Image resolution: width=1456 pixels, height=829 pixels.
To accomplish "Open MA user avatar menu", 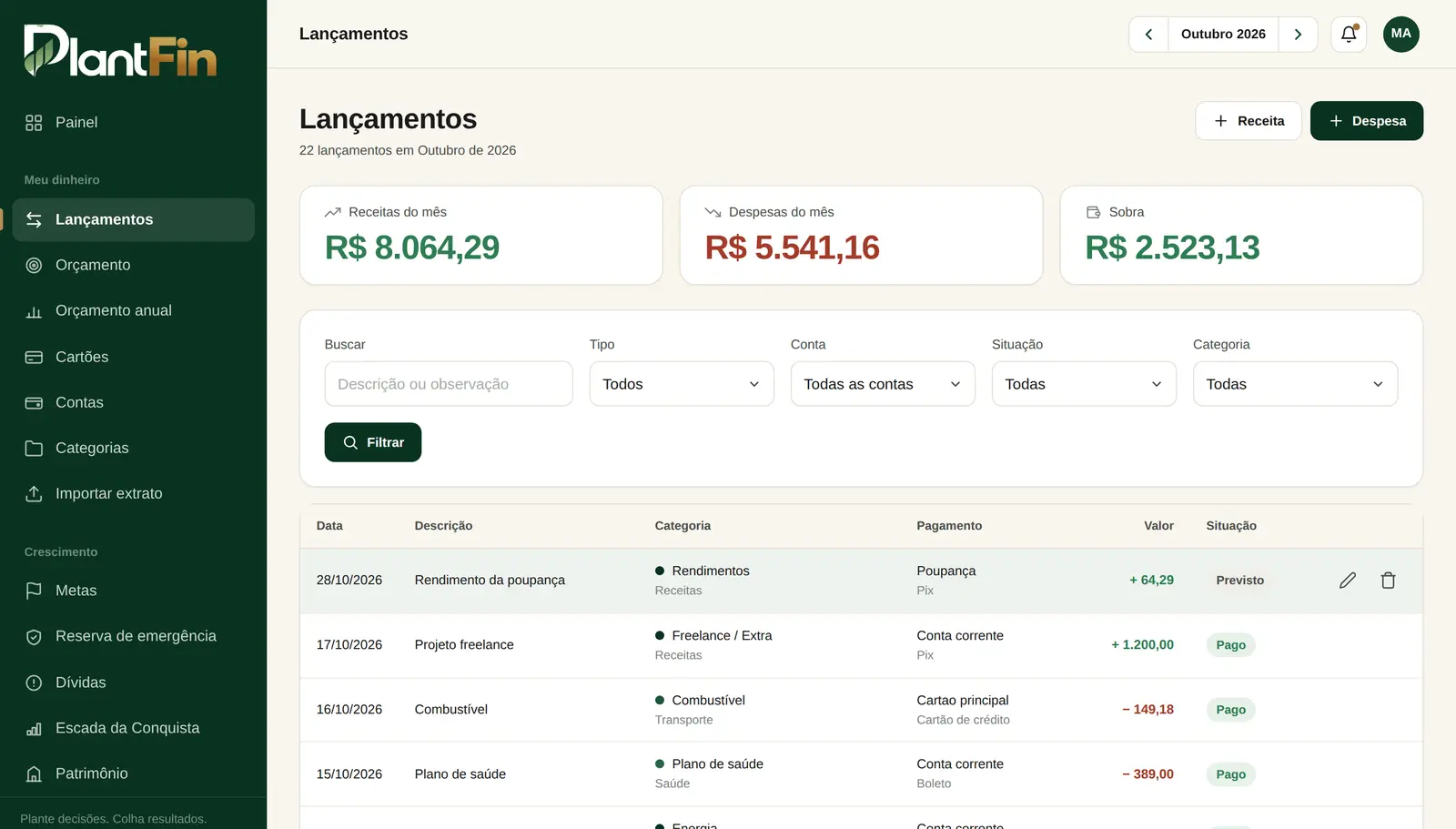I will pos(1401,35).
